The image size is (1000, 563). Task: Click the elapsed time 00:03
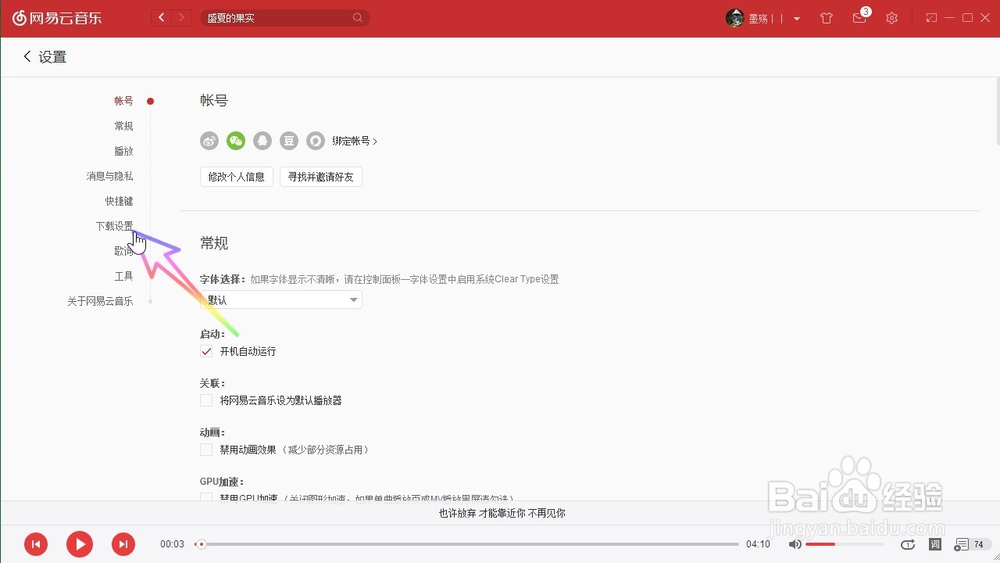[172, 544]
